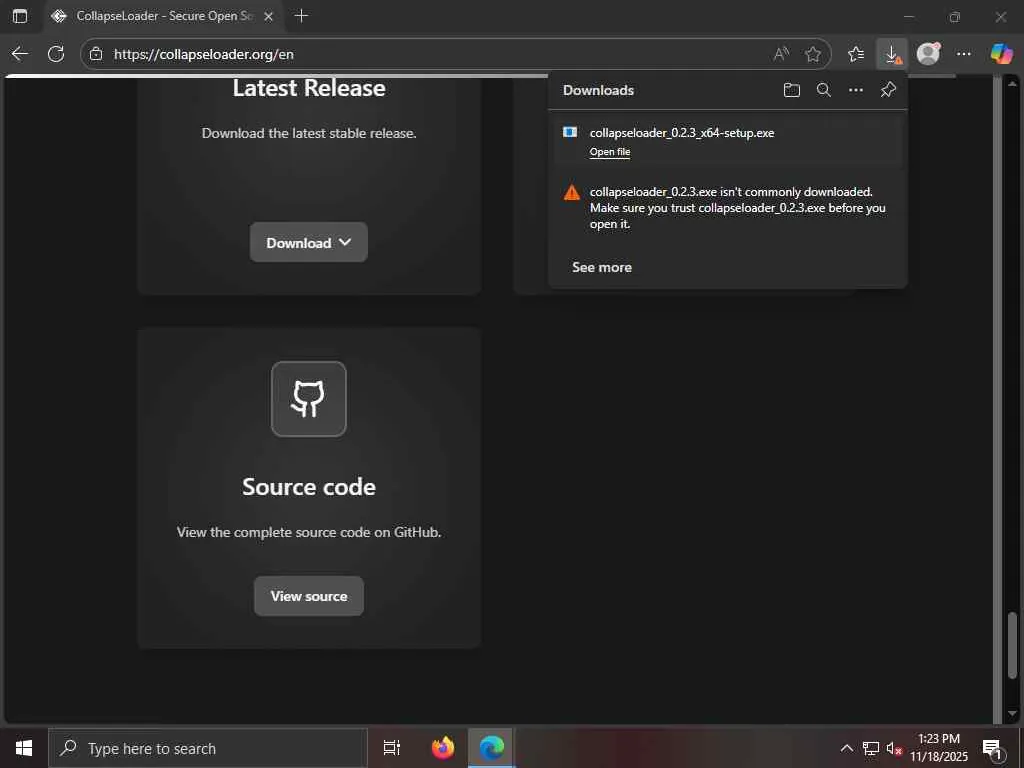Open a new tab with plus

point(301,16)
